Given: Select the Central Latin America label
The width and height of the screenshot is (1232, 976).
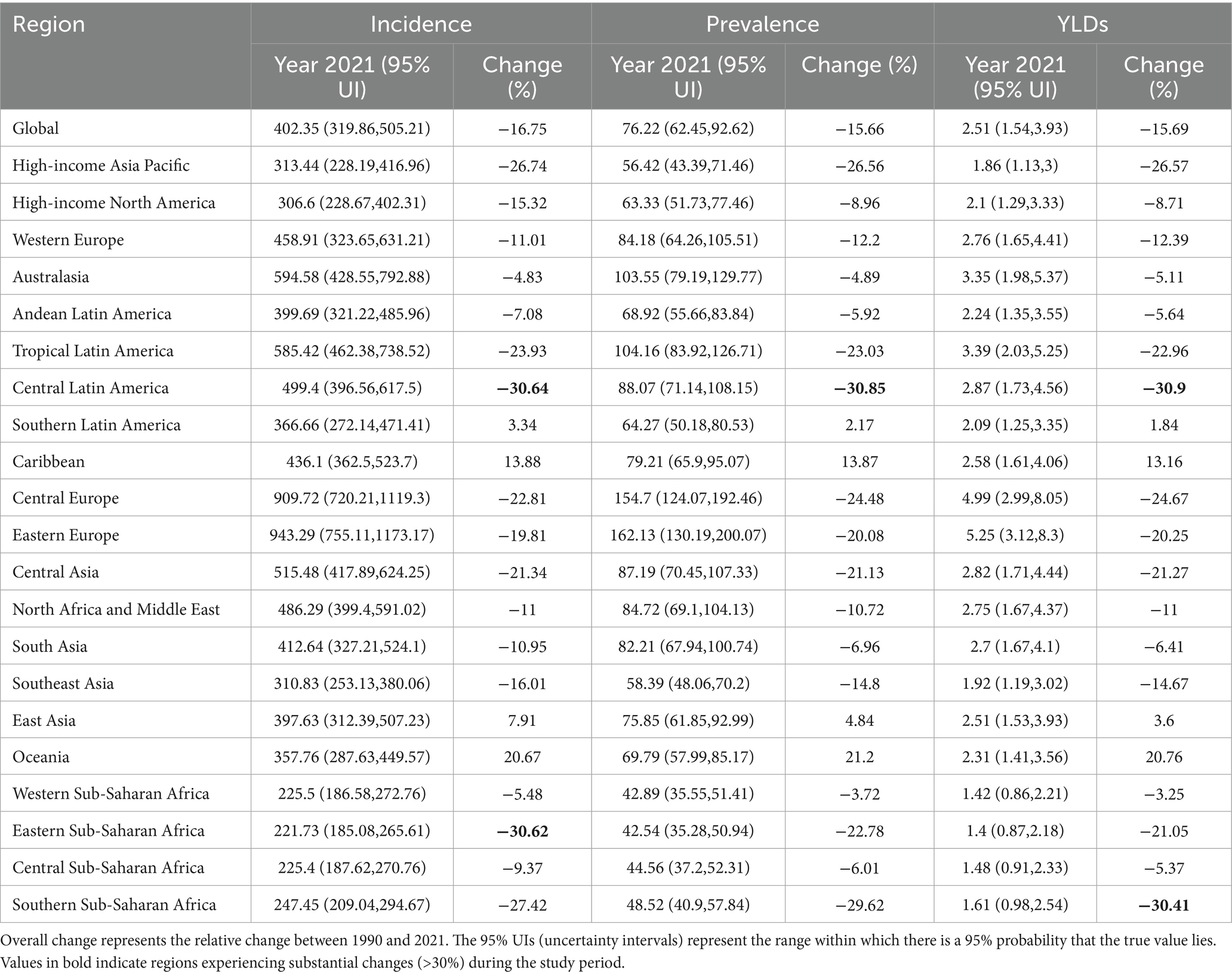Looking at the screenshot, I should pyautogui.click(x=91, y=387).
